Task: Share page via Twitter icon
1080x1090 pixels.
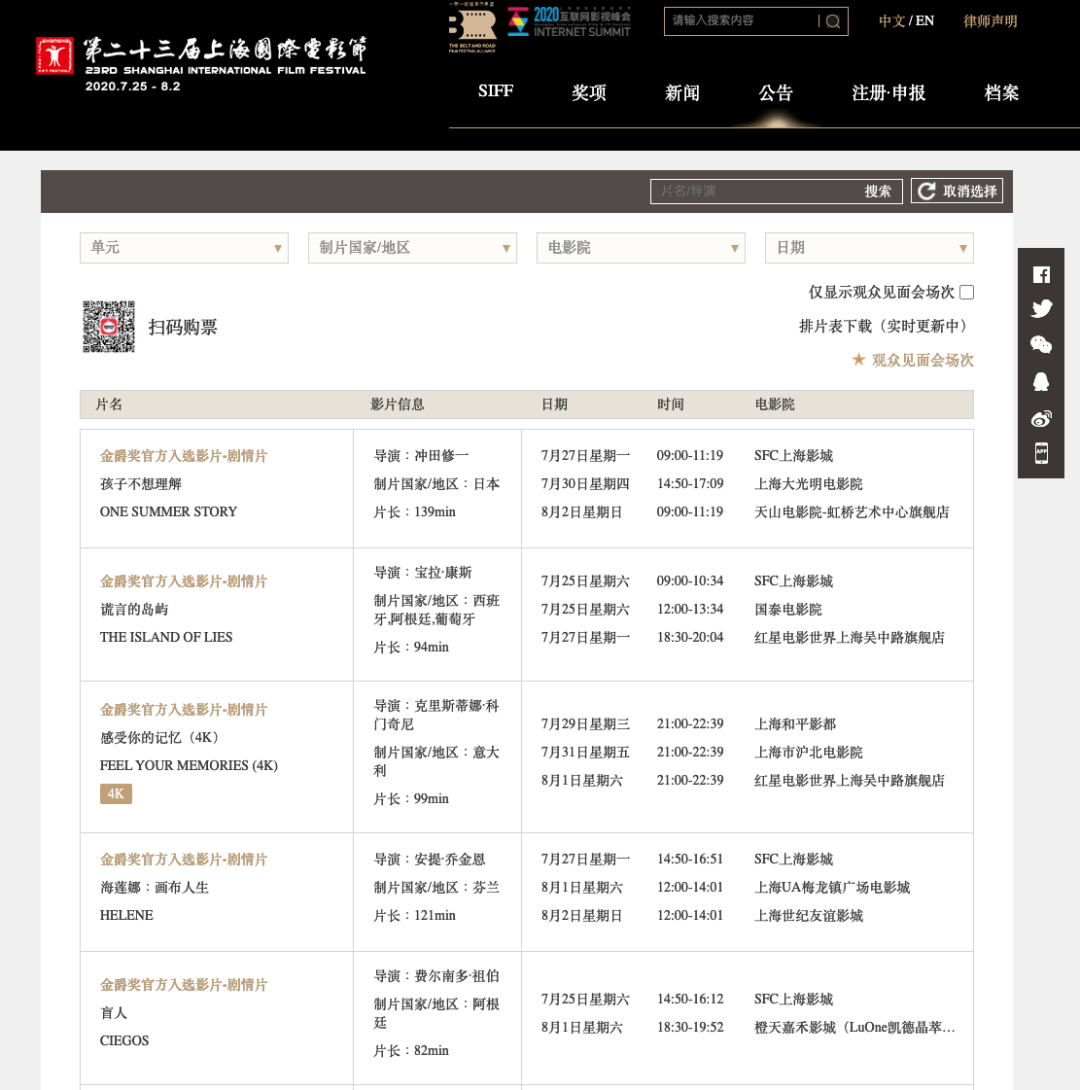Action: point(1040,309)
